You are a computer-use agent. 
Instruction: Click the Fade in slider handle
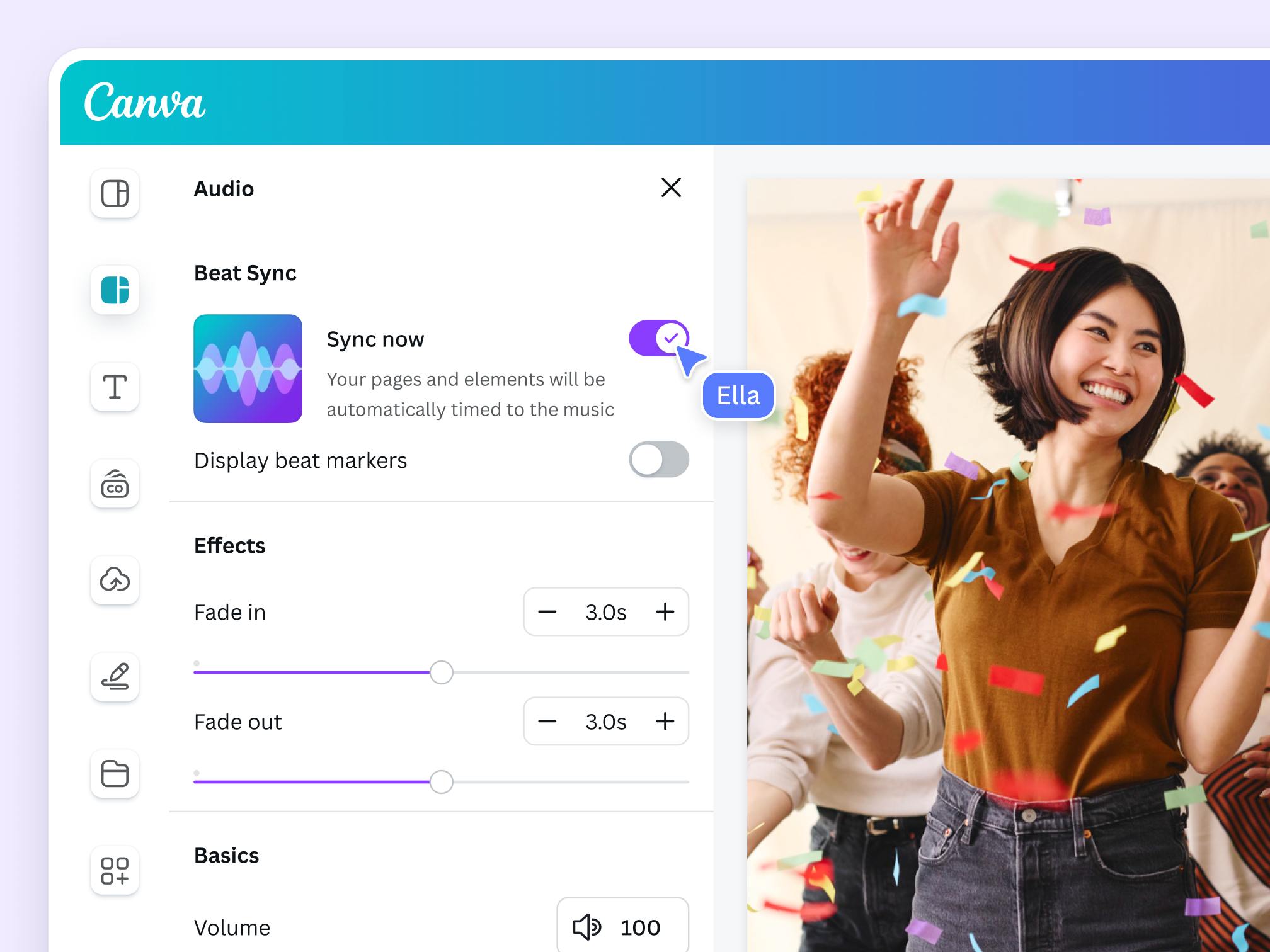[441, 672]
